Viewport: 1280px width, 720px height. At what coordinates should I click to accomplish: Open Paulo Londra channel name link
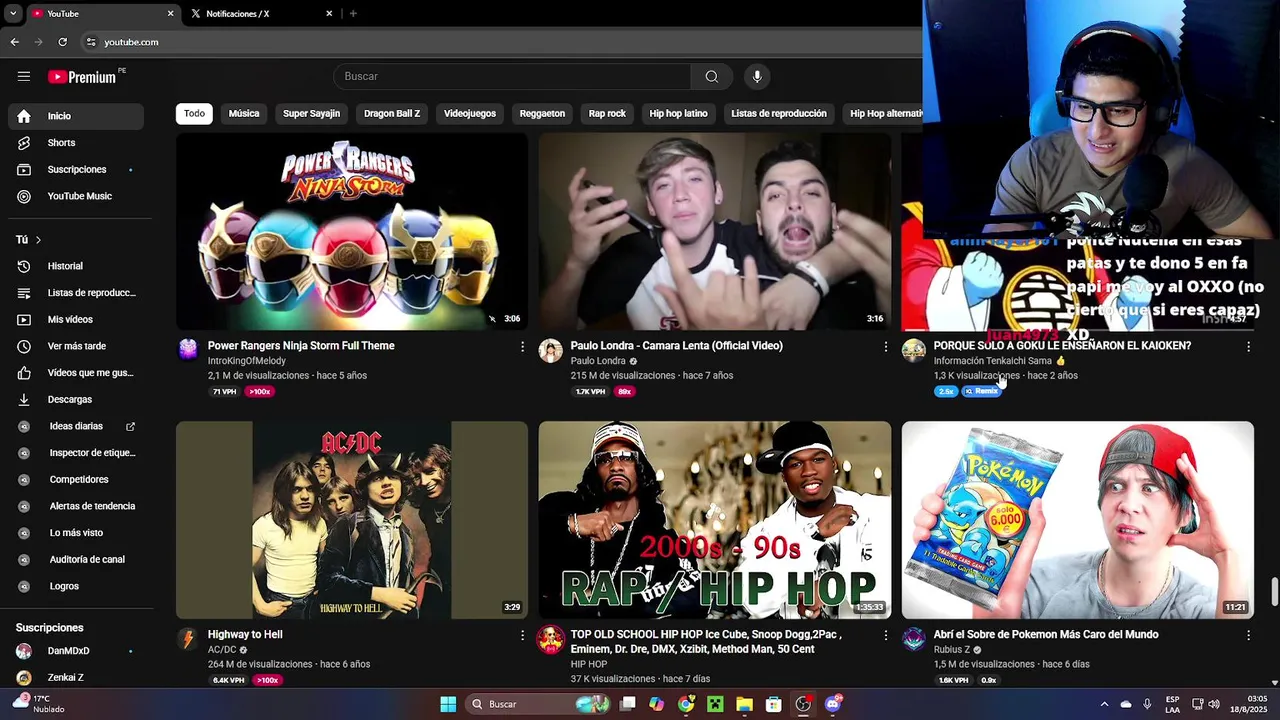598,361
